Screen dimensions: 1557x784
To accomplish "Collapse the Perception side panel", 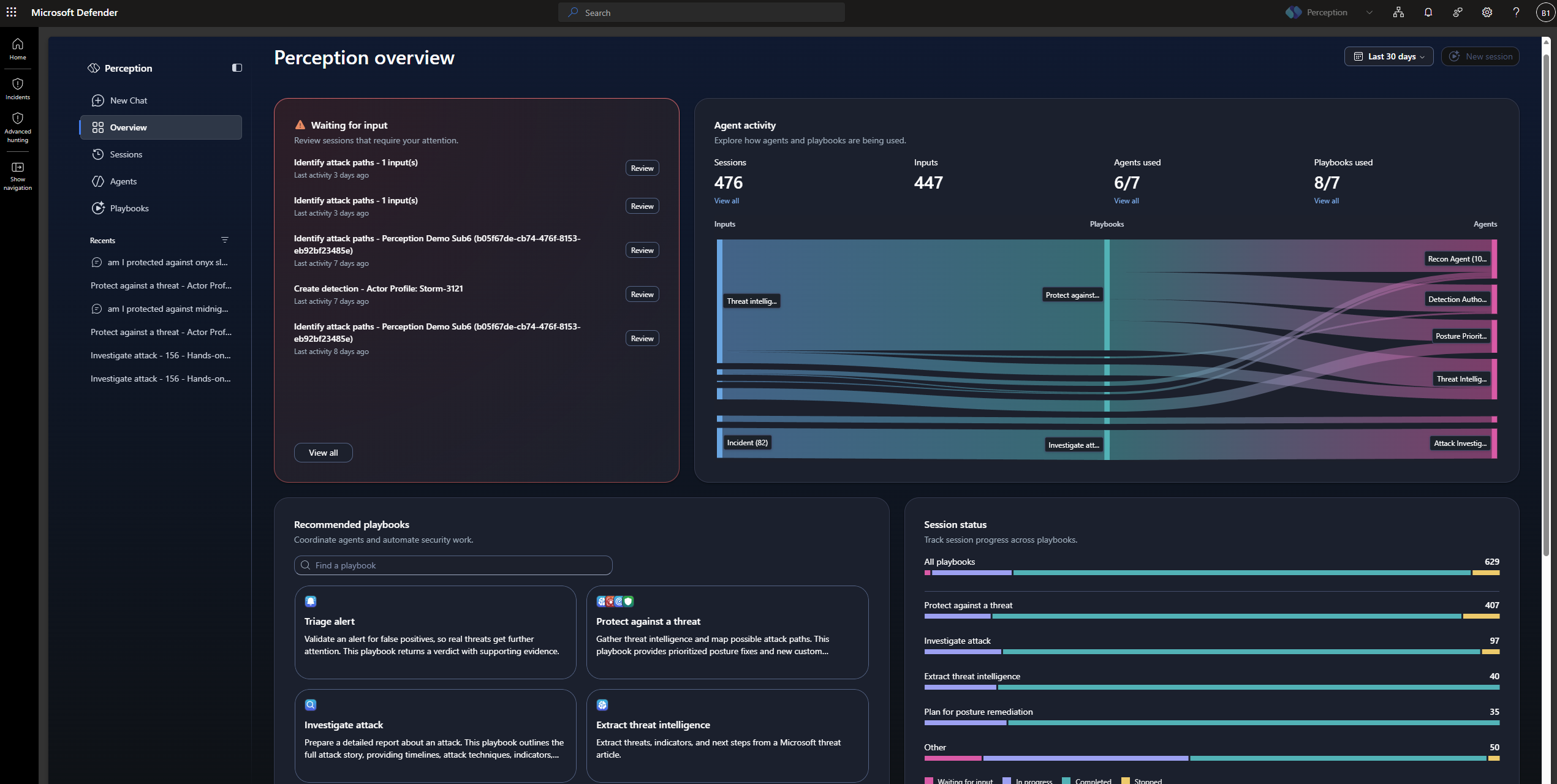I will (237, 68).
